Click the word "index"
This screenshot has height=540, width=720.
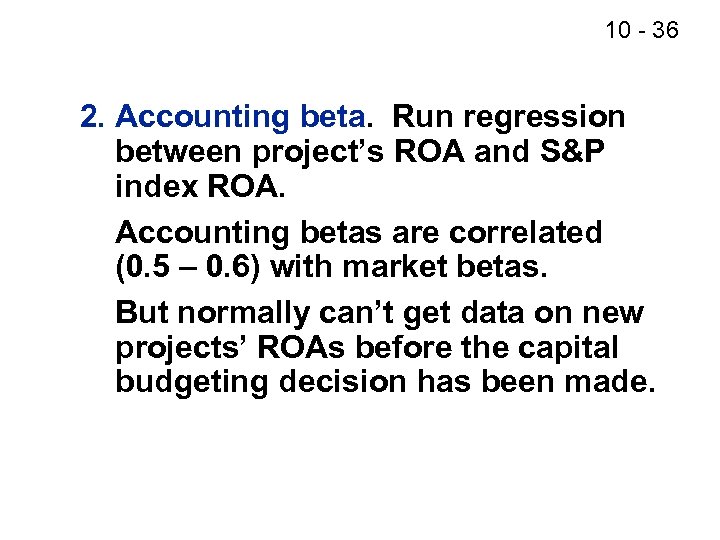pyautogui.click(x=149, y=190)
